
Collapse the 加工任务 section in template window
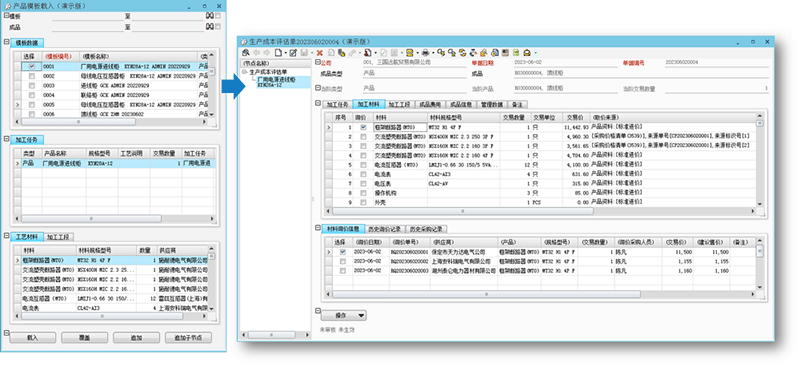click(x=6, y=139)
